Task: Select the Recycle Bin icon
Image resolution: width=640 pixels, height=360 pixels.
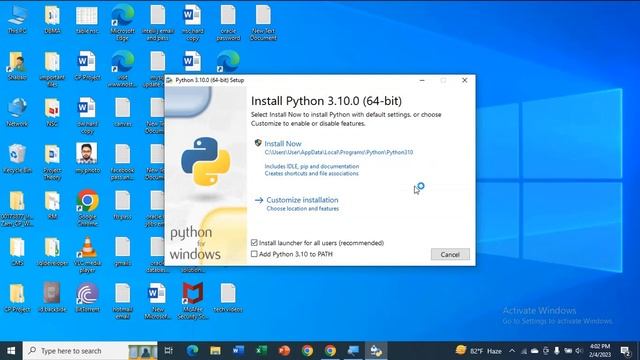Action: 17,159
